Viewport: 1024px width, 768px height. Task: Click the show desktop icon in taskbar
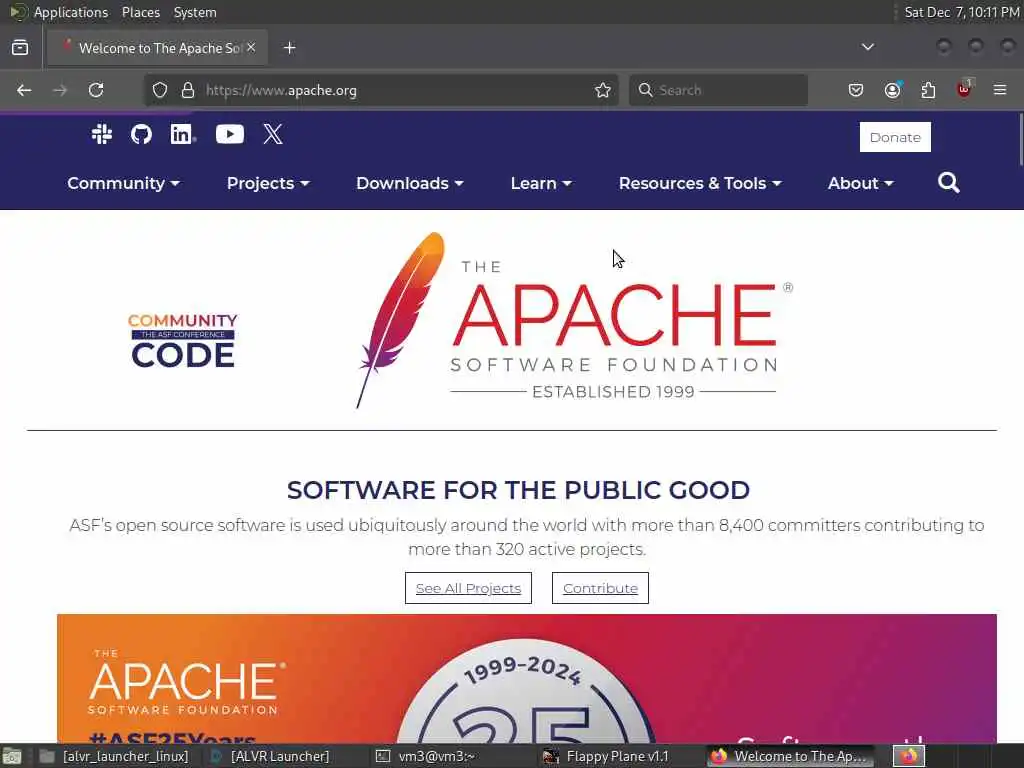click(x=11, y=756)
